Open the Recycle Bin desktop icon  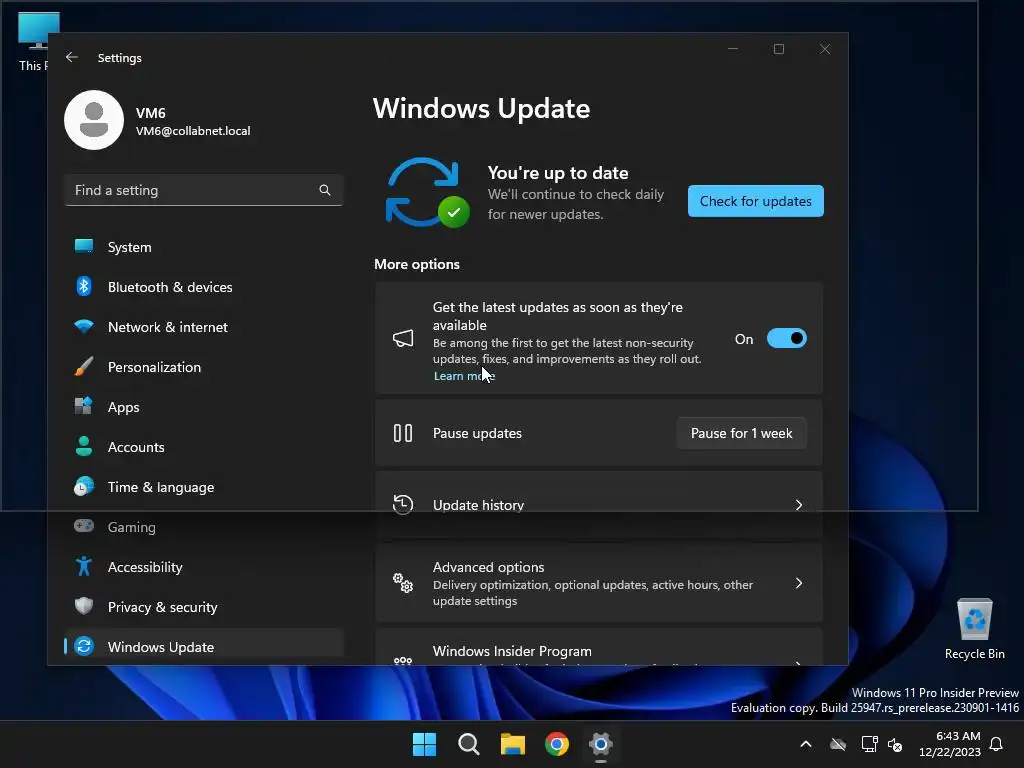click(974, 629)
